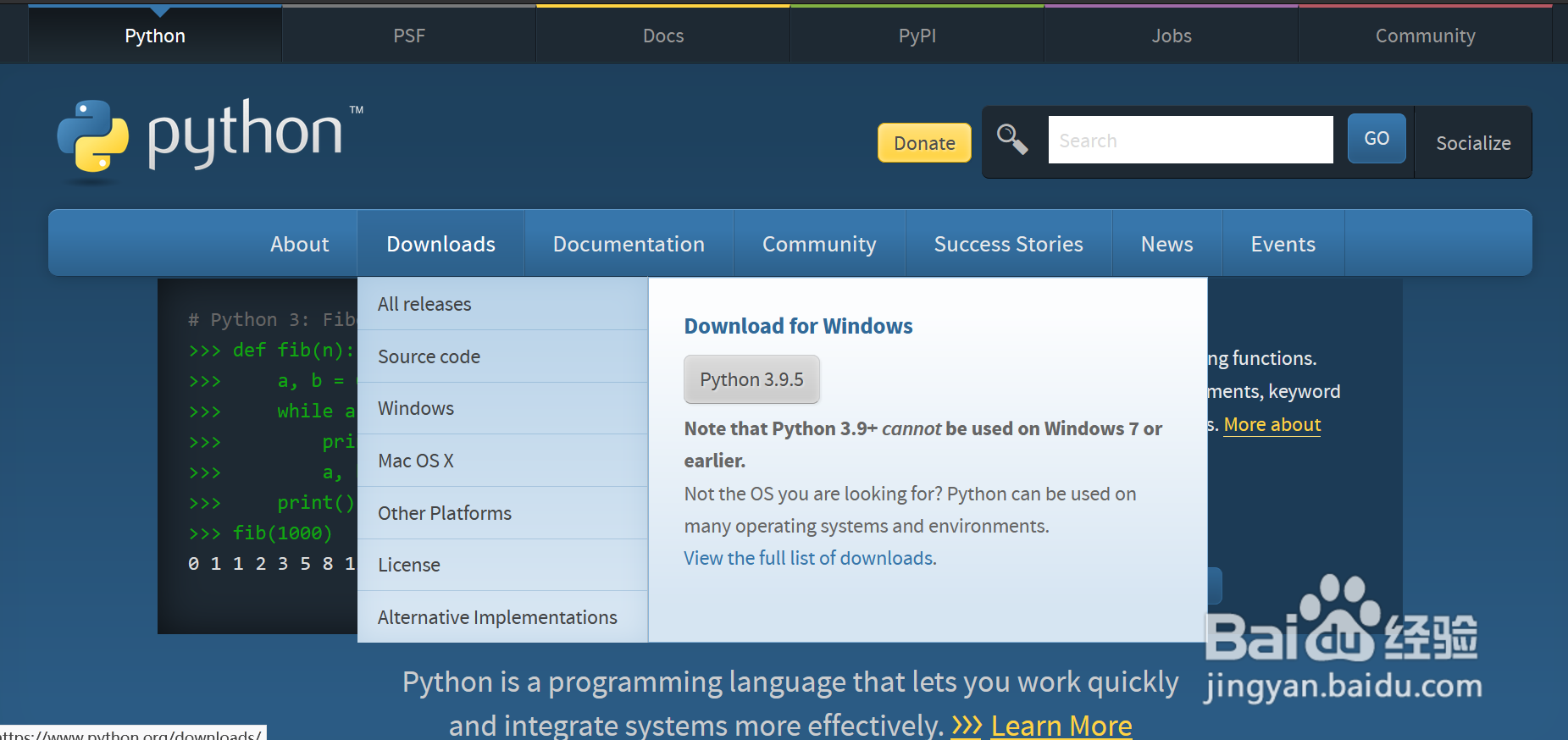Go to the PyPI top tab
1568x740 pixels.
pyautogui.click(x=917, y=36)
